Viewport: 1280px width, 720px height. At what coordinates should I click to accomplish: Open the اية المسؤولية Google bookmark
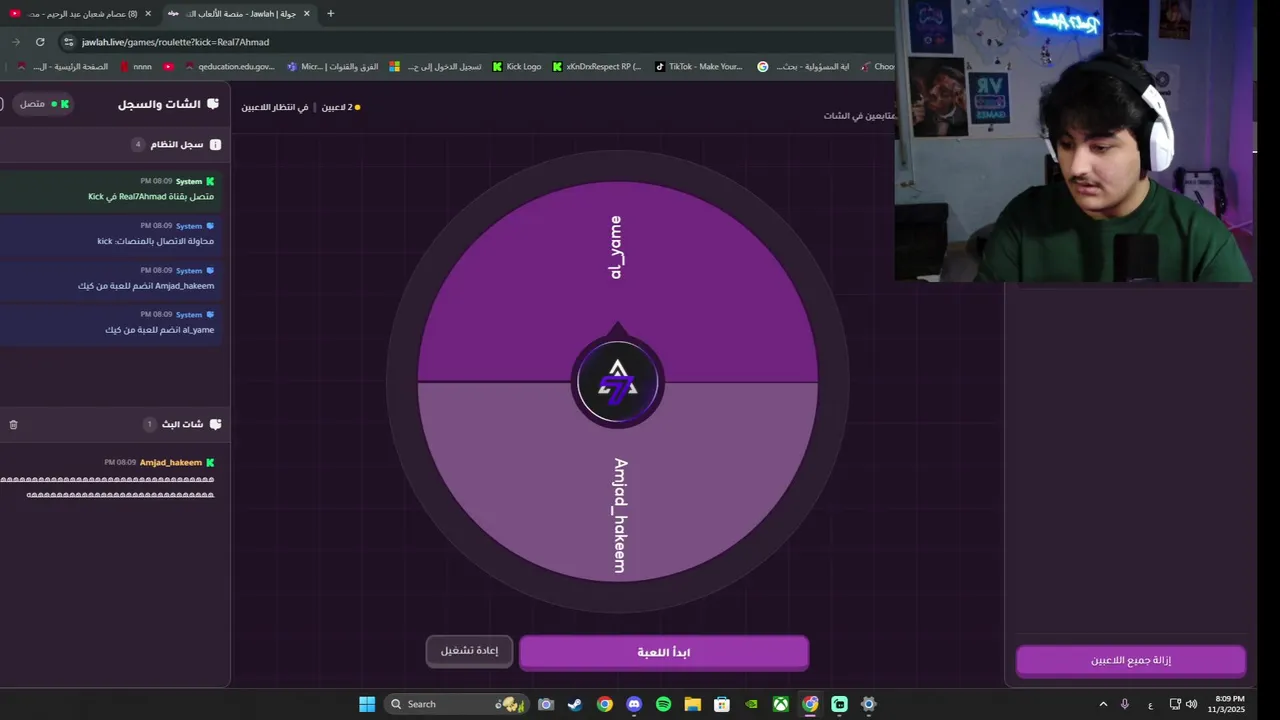804,67
